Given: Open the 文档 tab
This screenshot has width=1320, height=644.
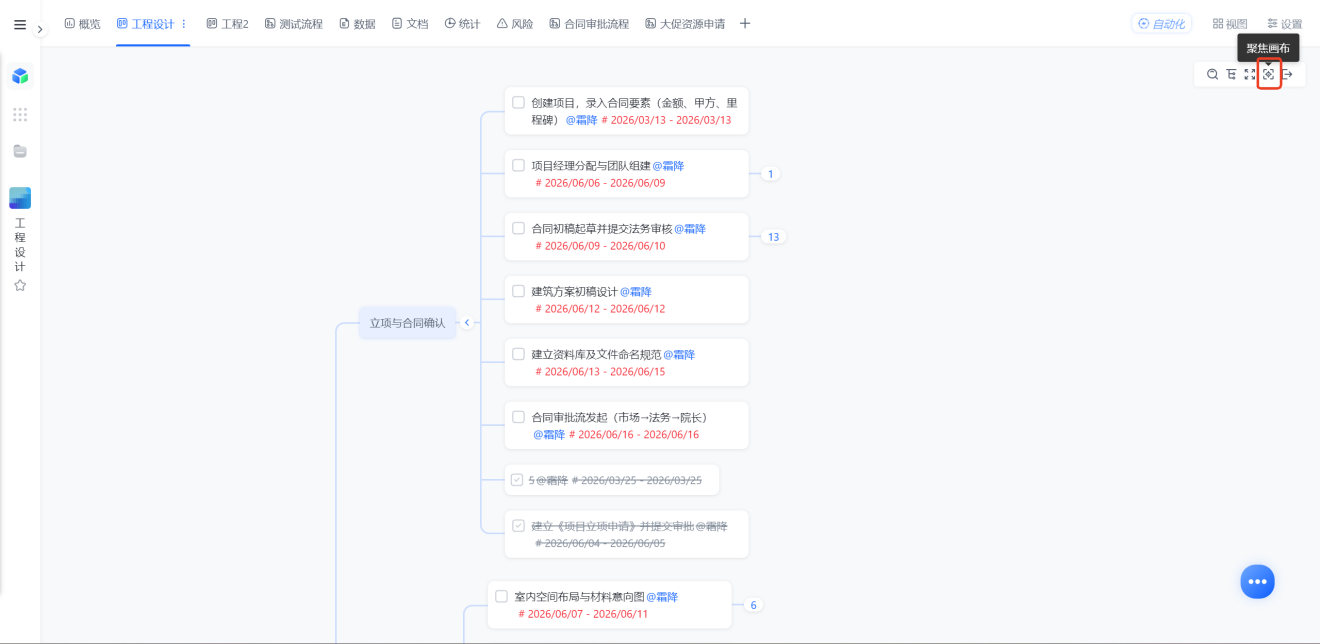Looking at the screenshot, I should point(410,24).
